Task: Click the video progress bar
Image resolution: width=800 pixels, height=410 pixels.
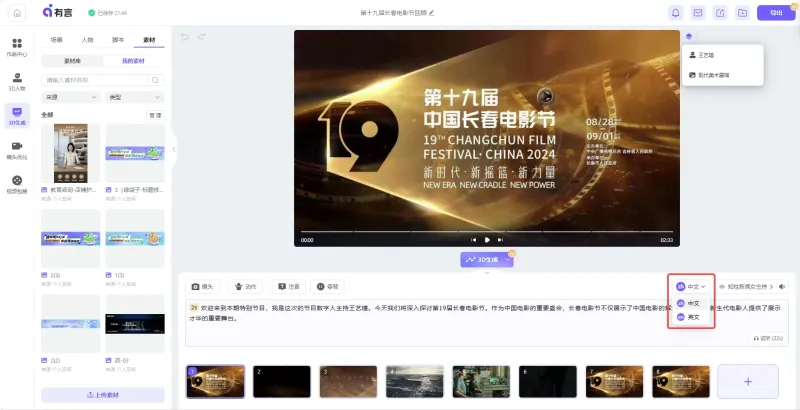Action: (487, 232)
